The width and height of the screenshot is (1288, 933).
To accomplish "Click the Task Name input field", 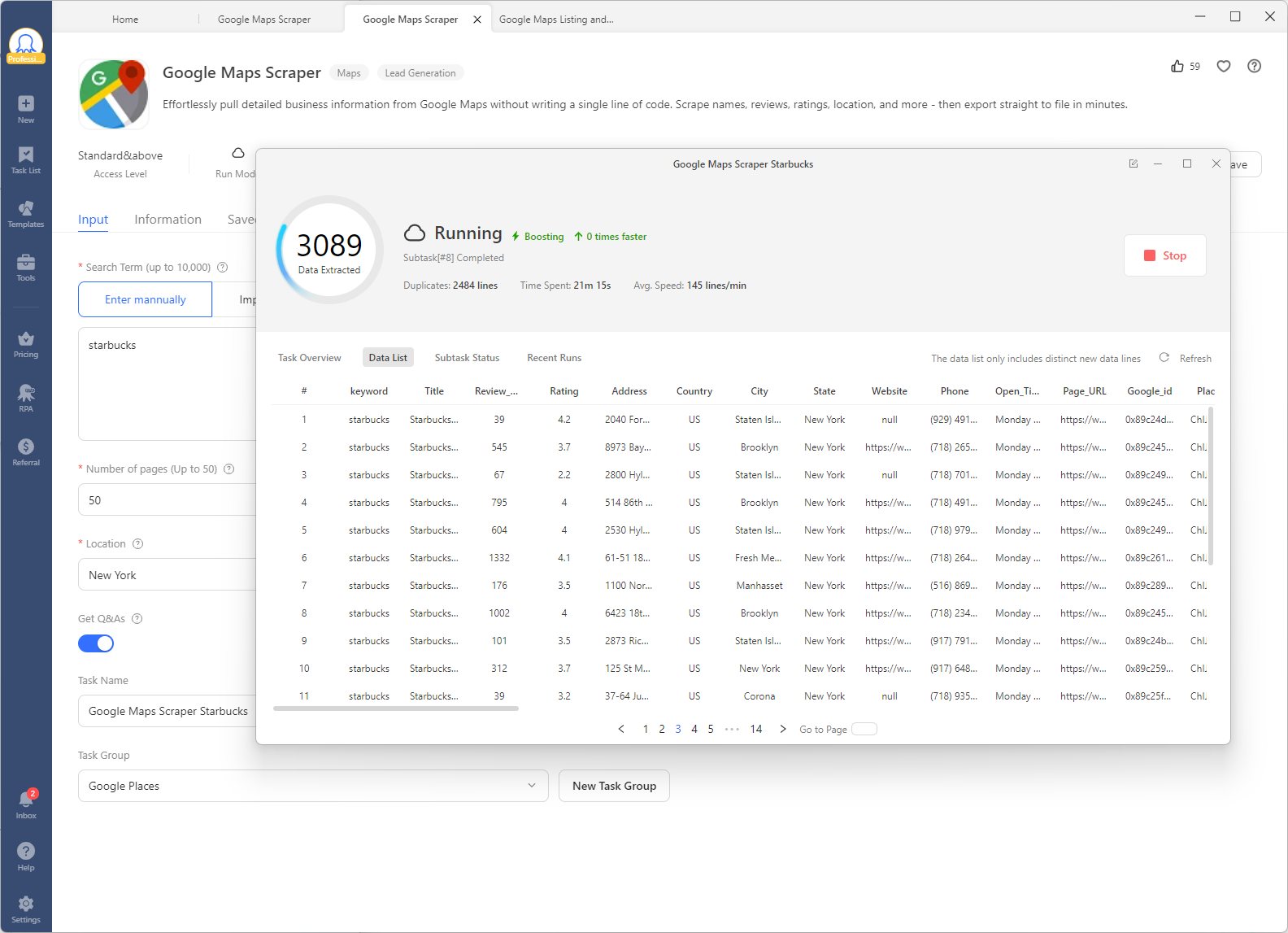I will (168, 711).
